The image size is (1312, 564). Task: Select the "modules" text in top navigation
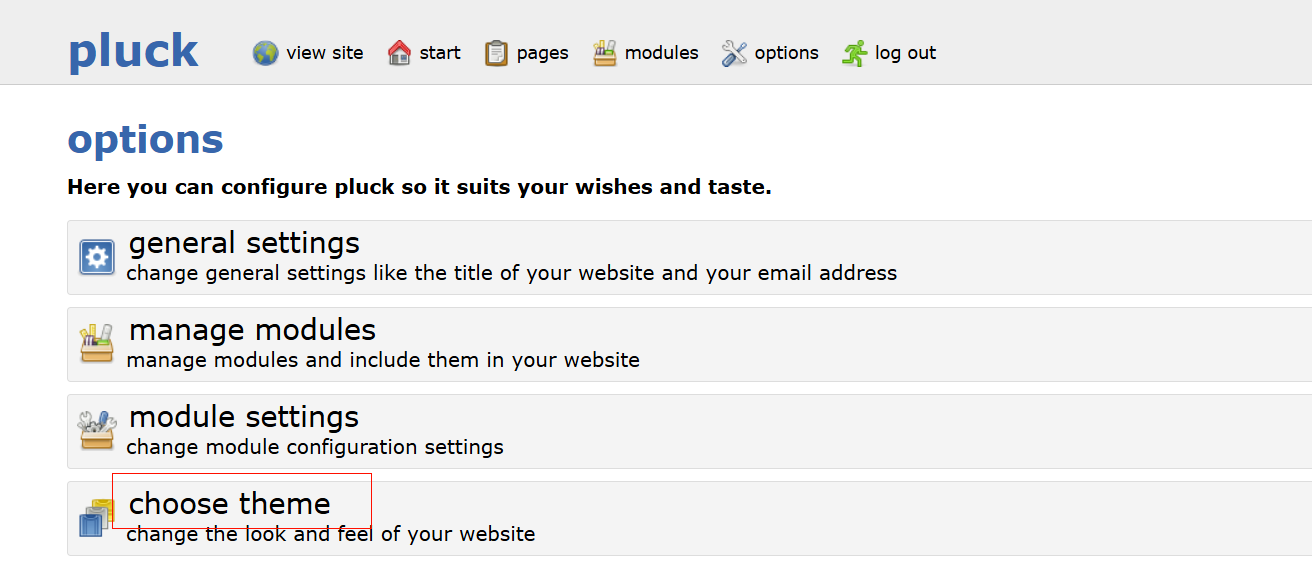[662, 53]
